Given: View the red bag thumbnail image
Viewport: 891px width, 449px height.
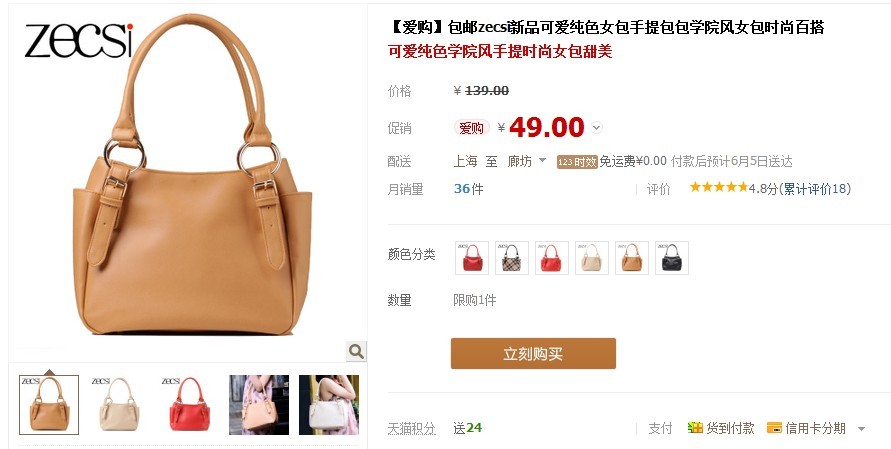Looking at the screenshot, I should click(189, 405).
